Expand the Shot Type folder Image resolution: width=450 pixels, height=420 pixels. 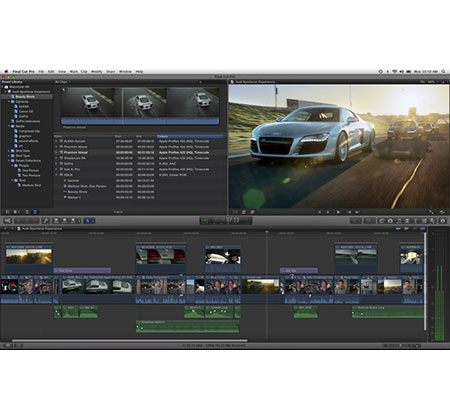tap(9, 156)
